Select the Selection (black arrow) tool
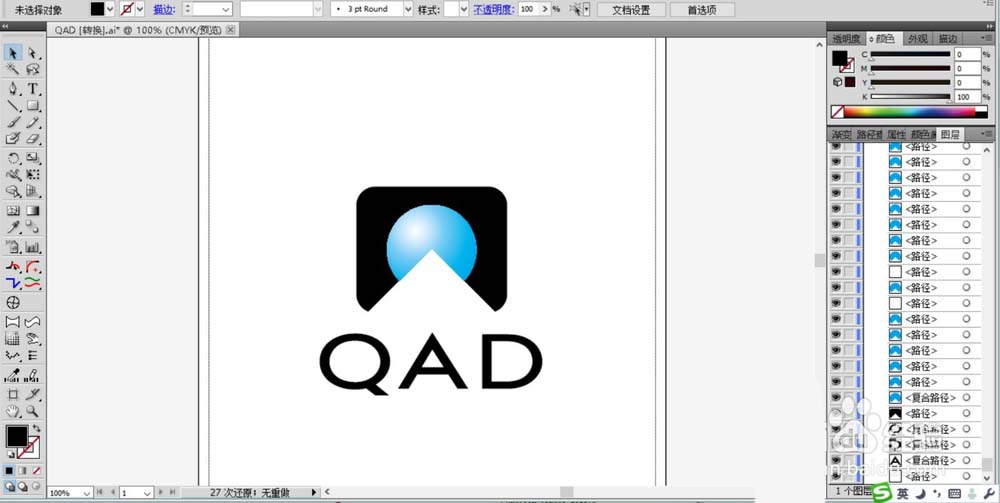The width and height of the screenshot is (1000, 503). point(13,53)
